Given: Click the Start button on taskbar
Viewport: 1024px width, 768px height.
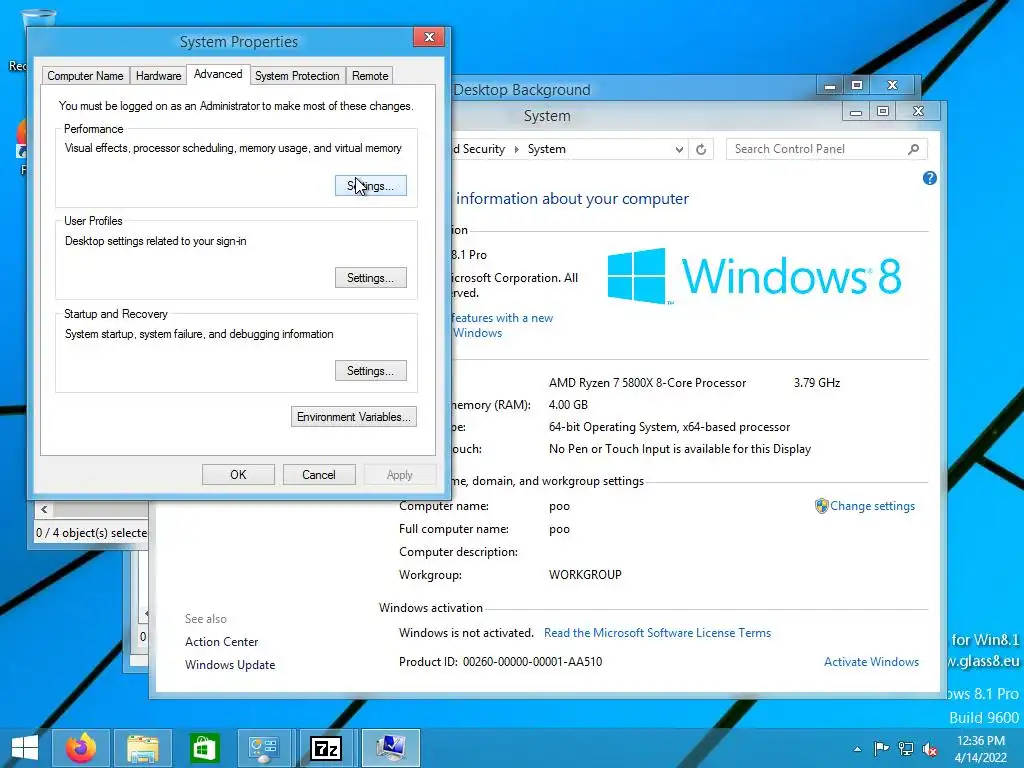Looking at the screenshot, I should tap(25, 748).
